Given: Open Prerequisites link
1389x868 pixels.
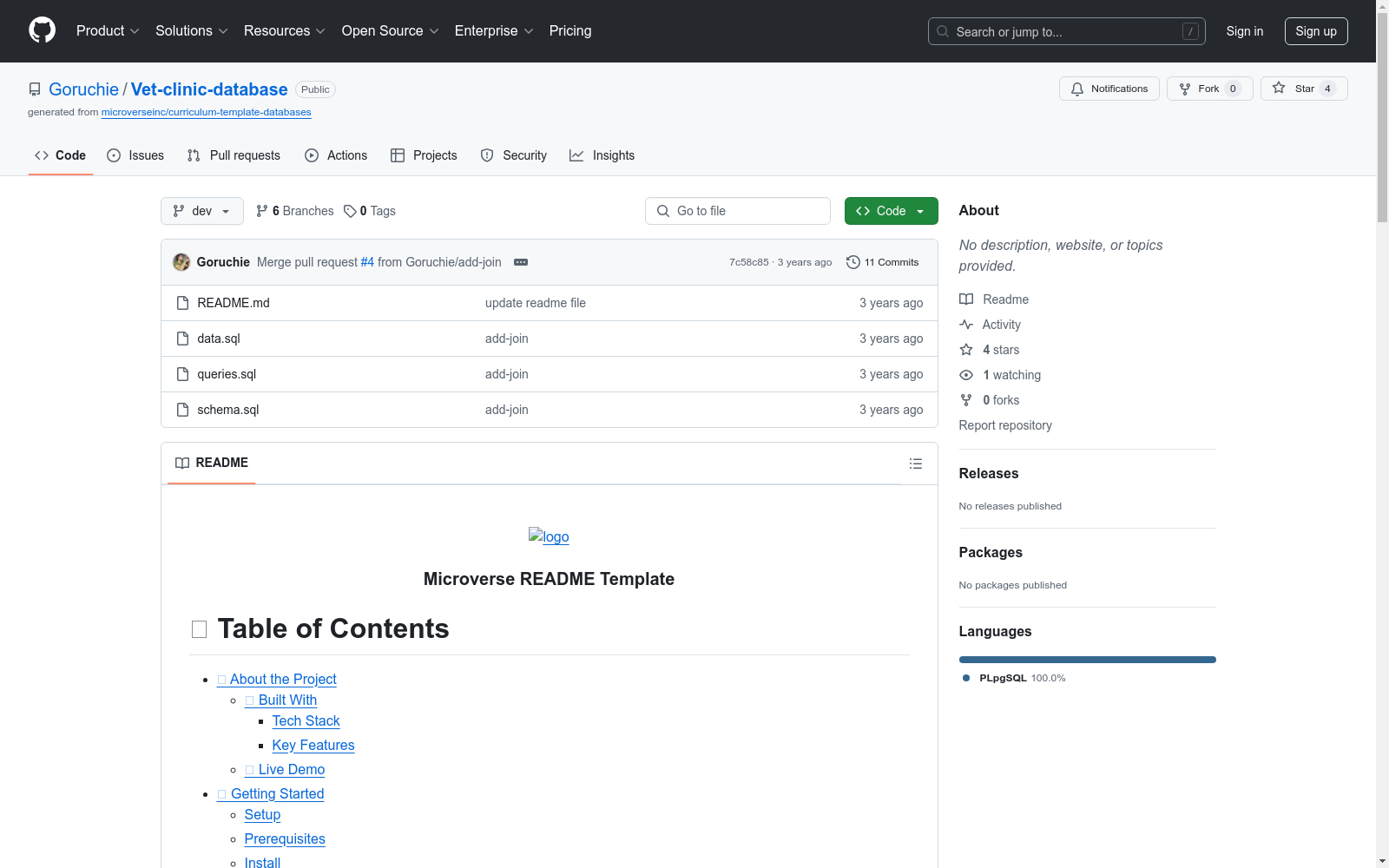Looking at the screenshot, I should coord(285,838).
